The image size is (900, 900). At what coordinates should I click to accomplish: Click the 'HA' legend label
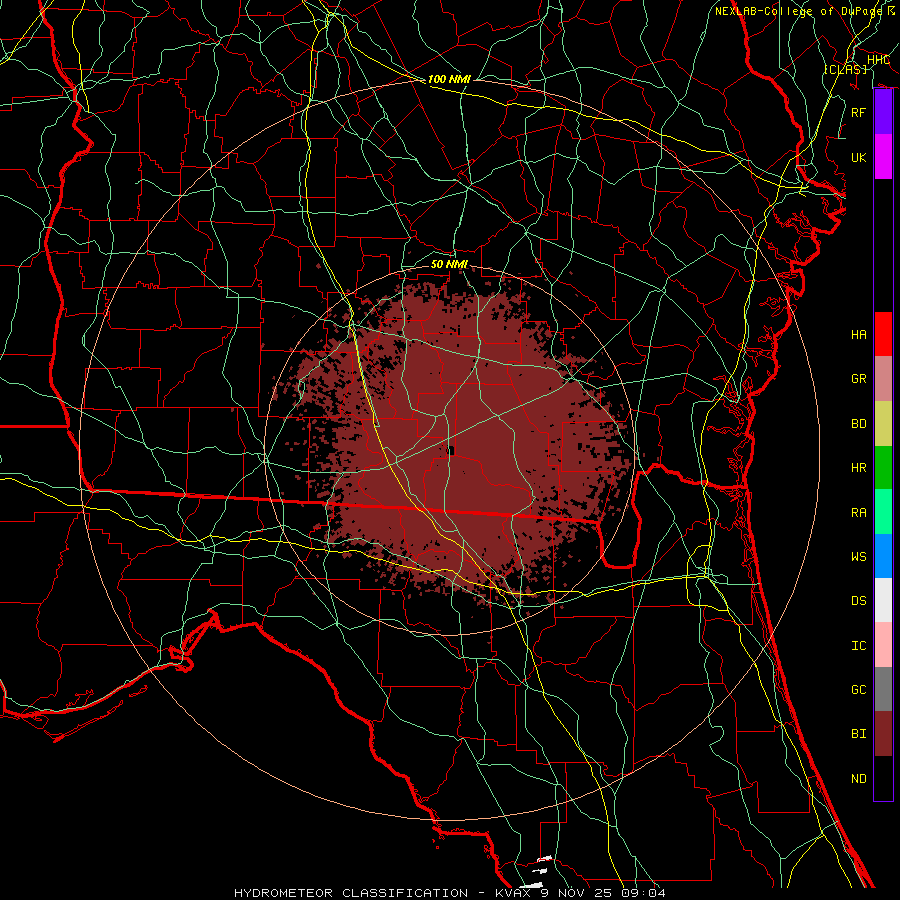tap(859, 335)
